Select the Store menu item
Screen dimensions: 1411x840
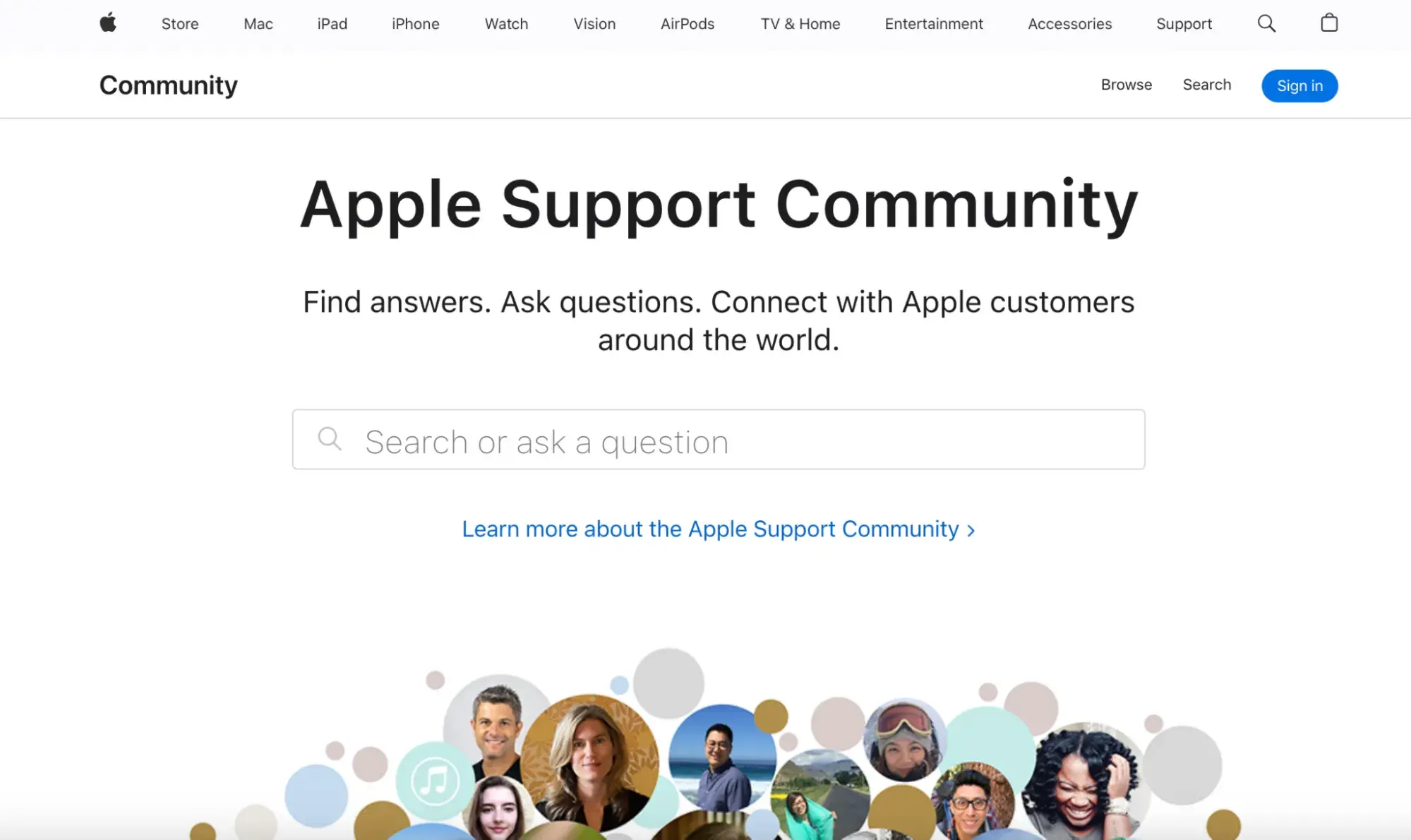point(180,23)
